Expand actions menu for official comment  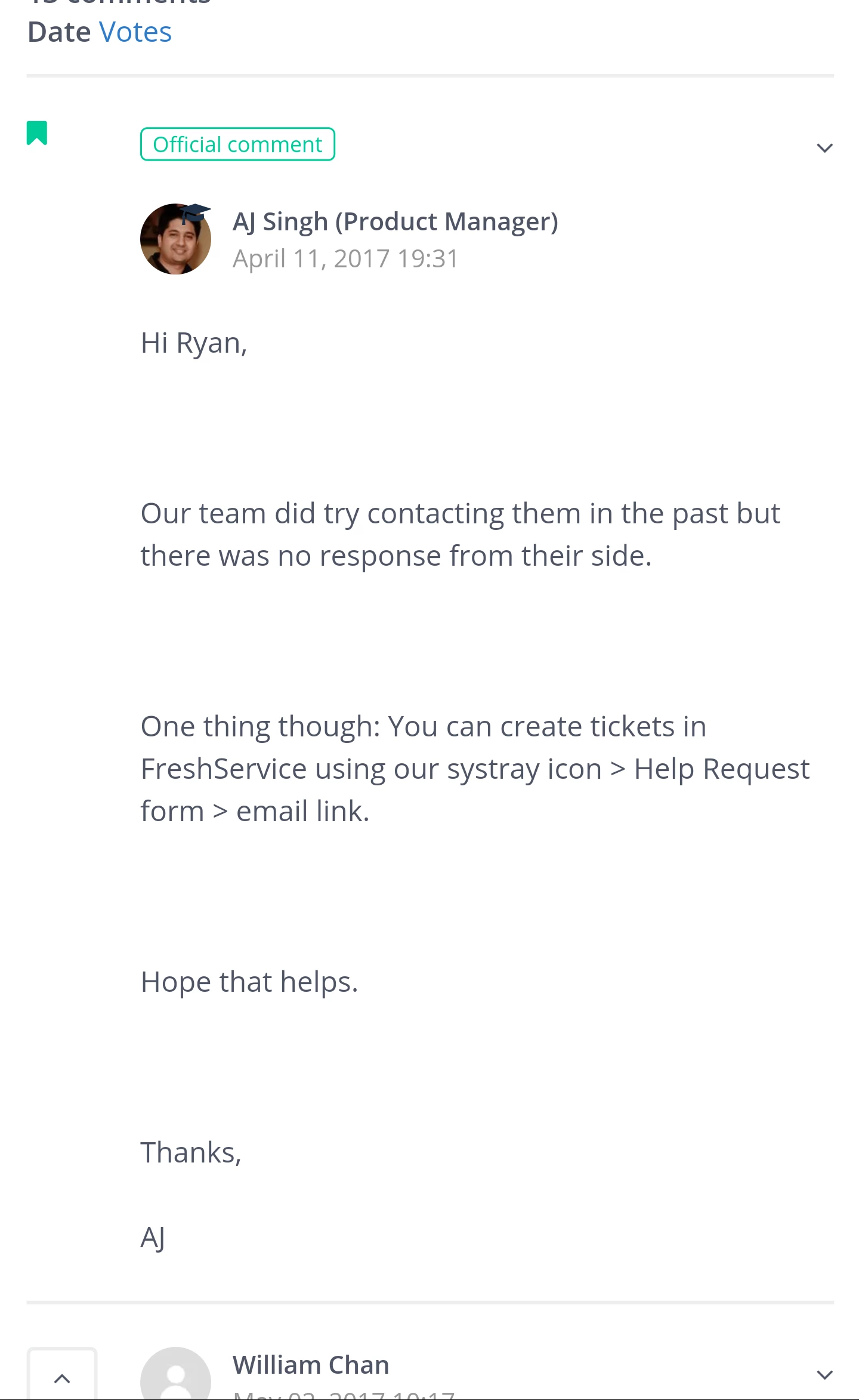pyautogui.click(x=824, y=147)
